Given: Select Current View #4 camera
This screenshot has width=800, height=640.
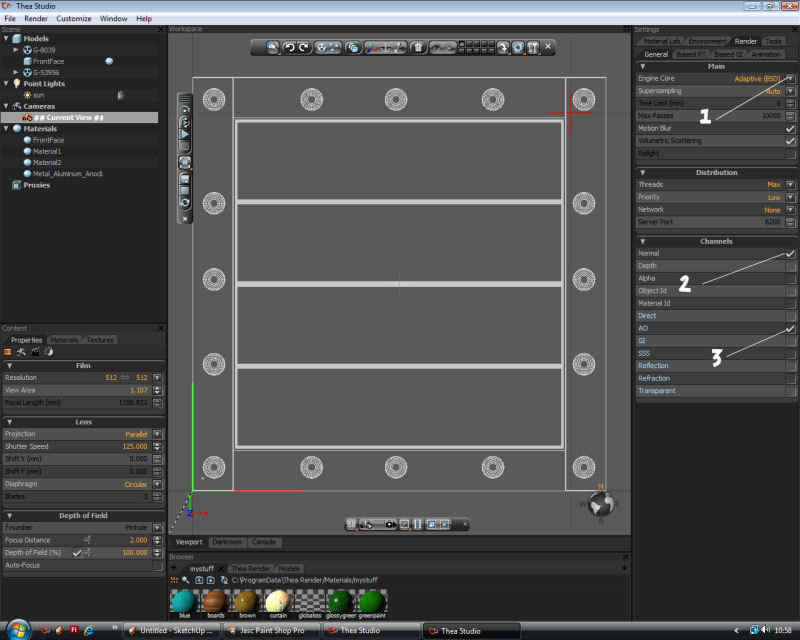Looking at the screenshot, I should pyautogui.click(x=70, y=117).
